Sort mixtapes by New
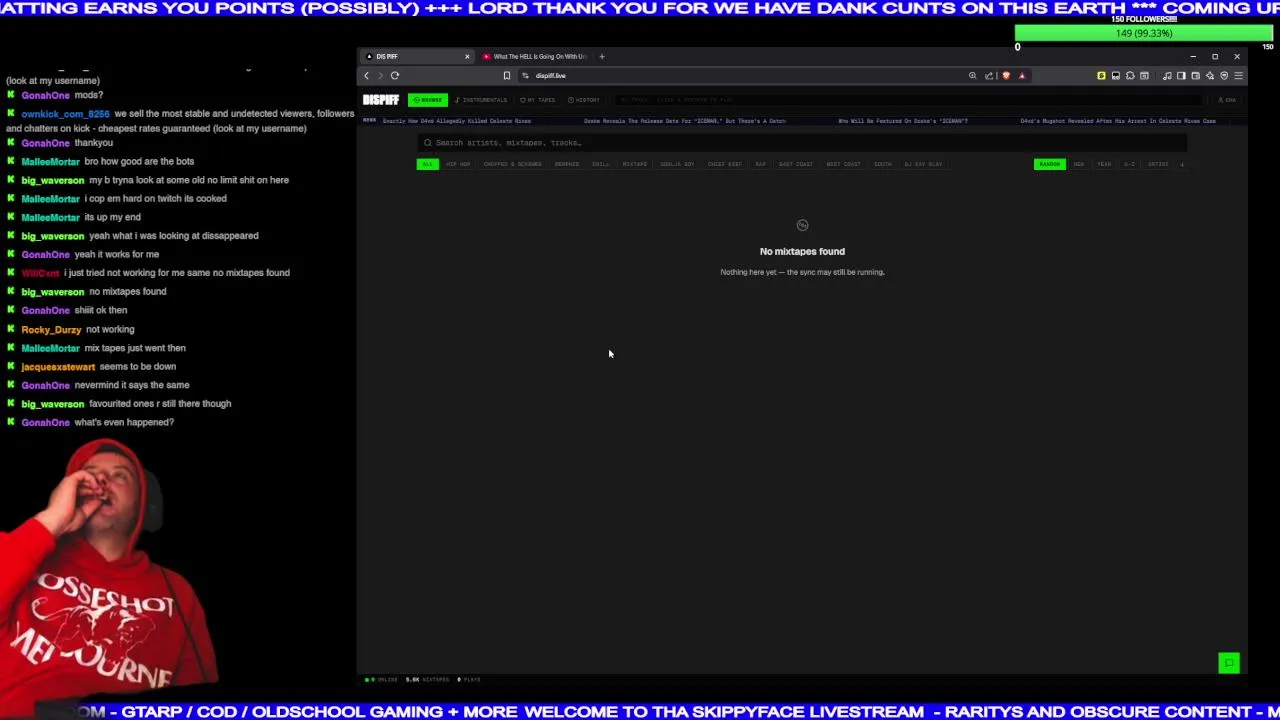Image resolution: width=1280 pixels, height=720 pixels. click(1078, 164)
